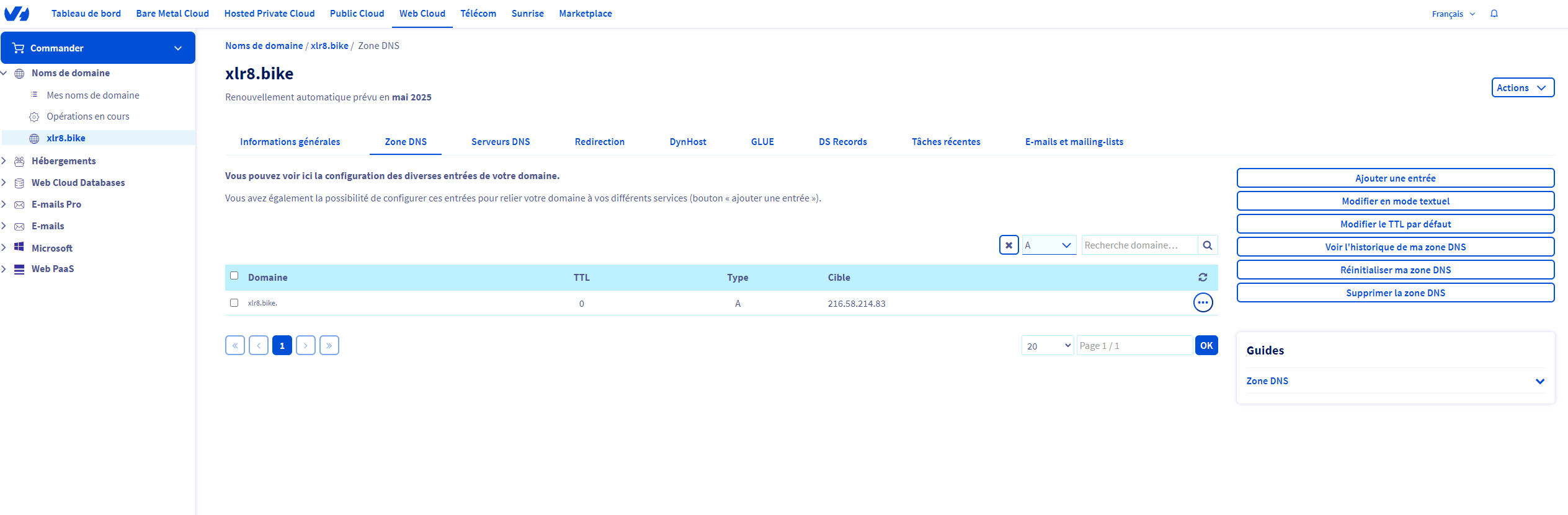Focus the Recherche domaine search field

click(1139, 245)
